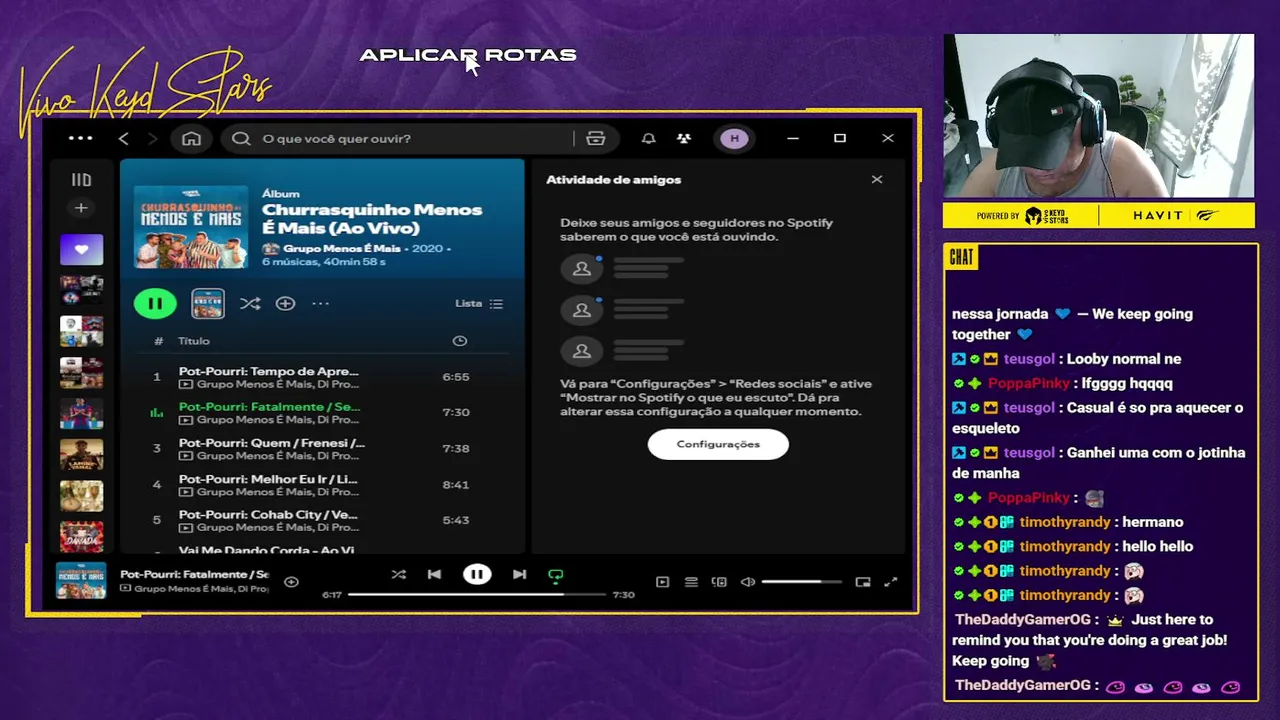Click the duration clock column icon
Image resolution: width=1280 pixels, height=720 pixels.
(459, 341)
